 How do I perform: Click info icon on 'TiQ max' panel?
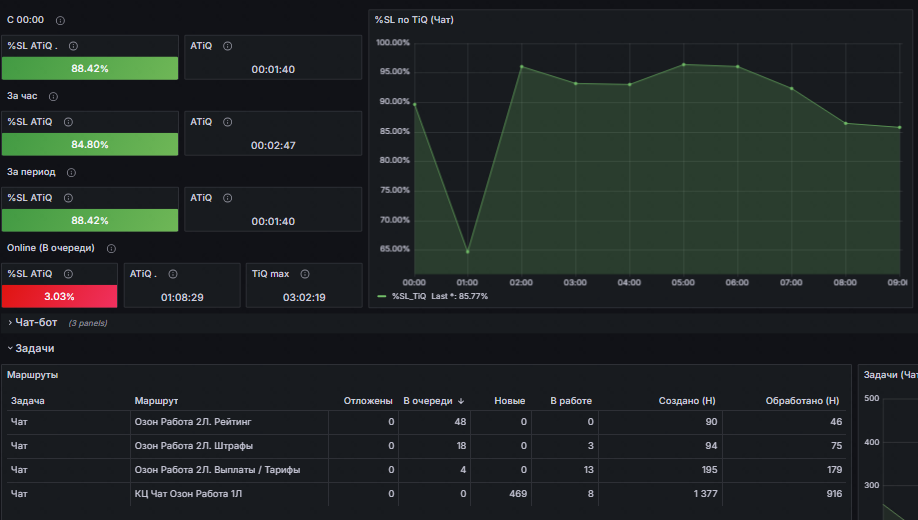305,274
